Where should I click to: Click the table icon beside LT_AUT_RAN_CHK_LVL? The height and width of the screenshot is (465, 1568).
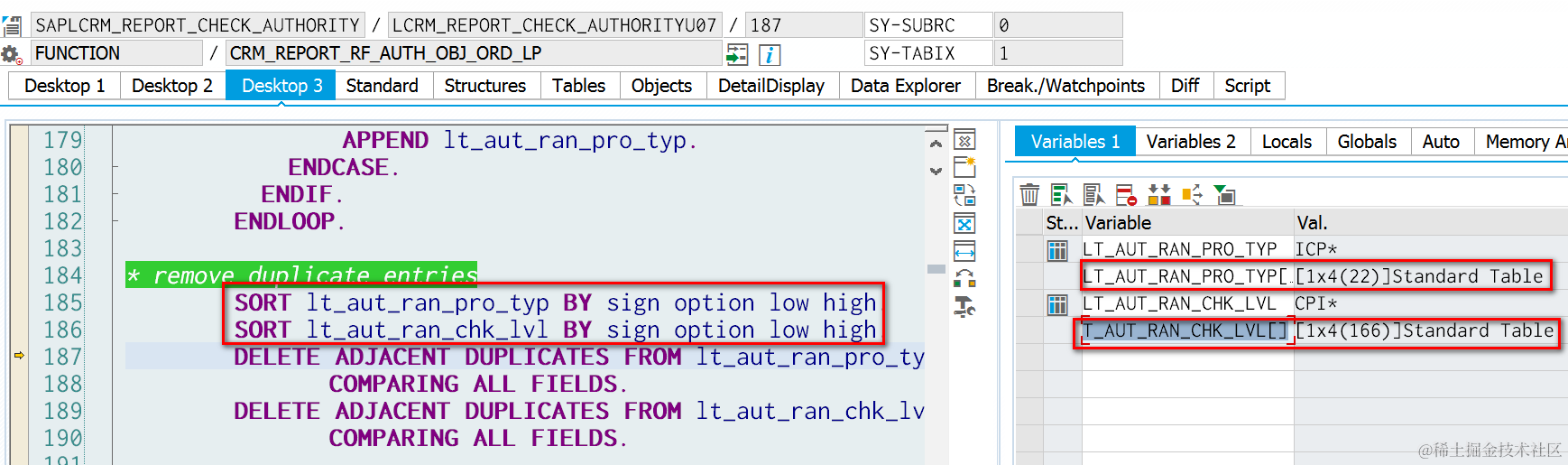point(1057,304)
